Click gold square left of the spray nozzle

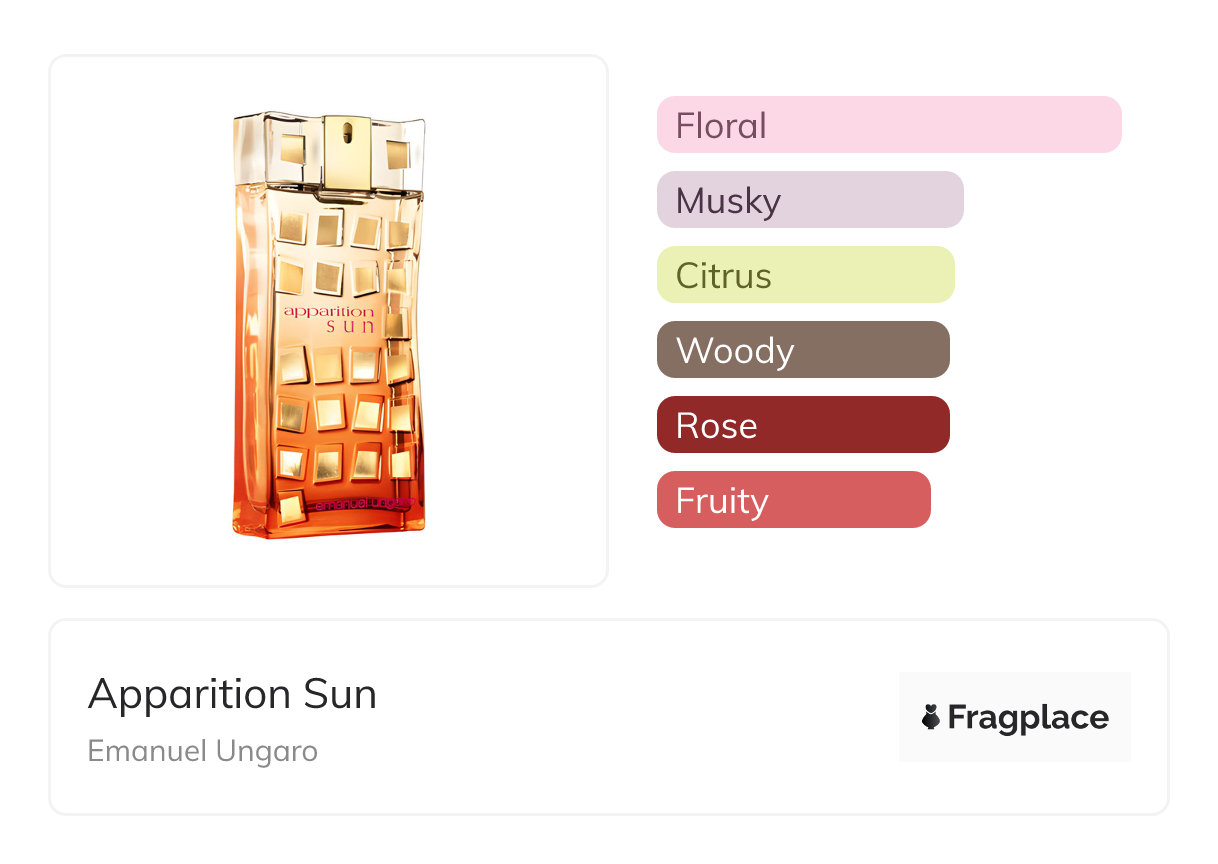pyautogui.click(x=291, y=149)
